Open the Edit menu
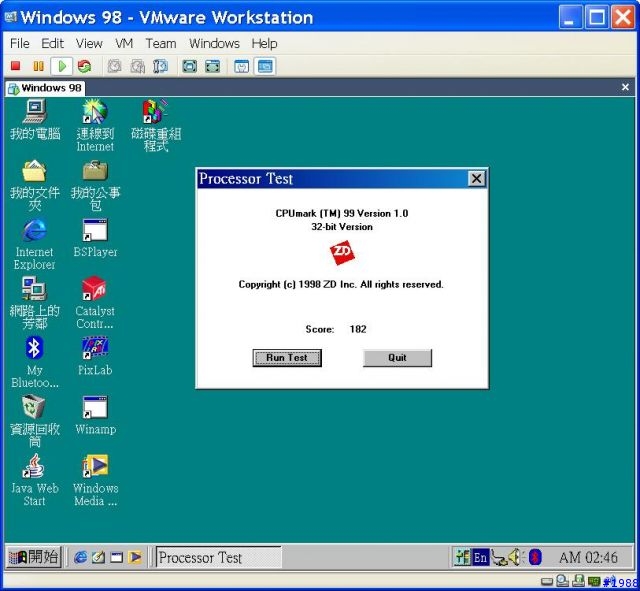This screenshot has width=640, height=591. (52, 43)
